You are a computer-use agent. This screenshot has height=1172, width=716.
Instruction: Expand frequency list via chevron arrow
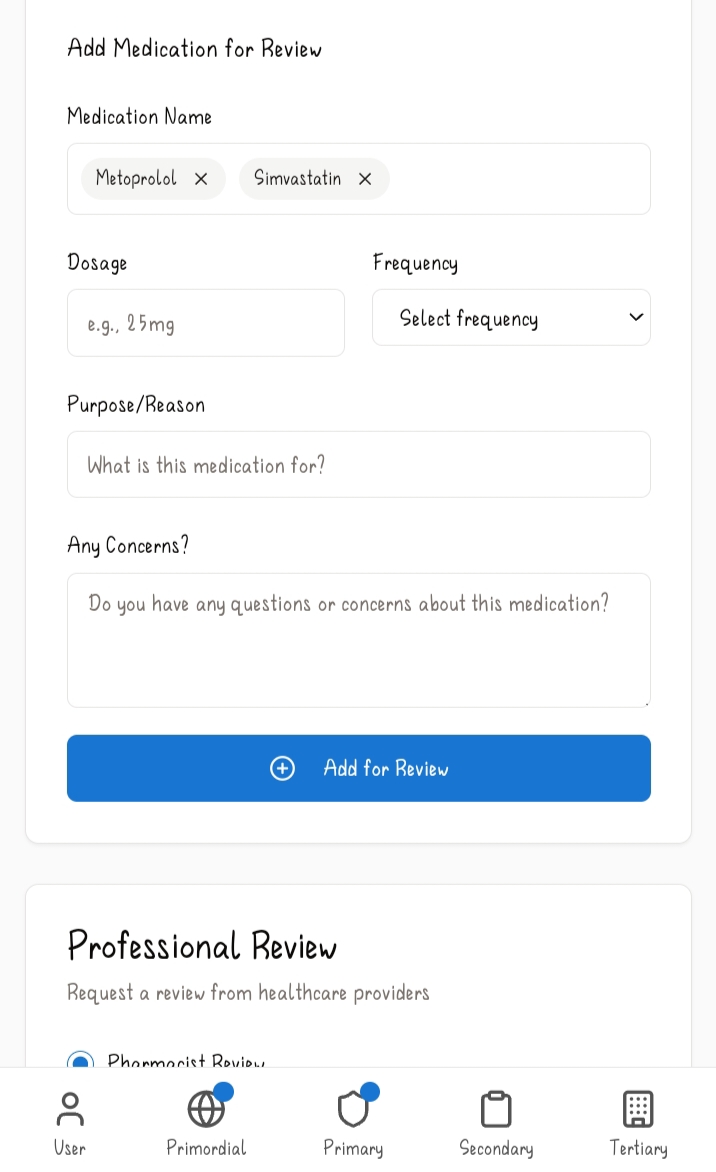pos(636,317)
